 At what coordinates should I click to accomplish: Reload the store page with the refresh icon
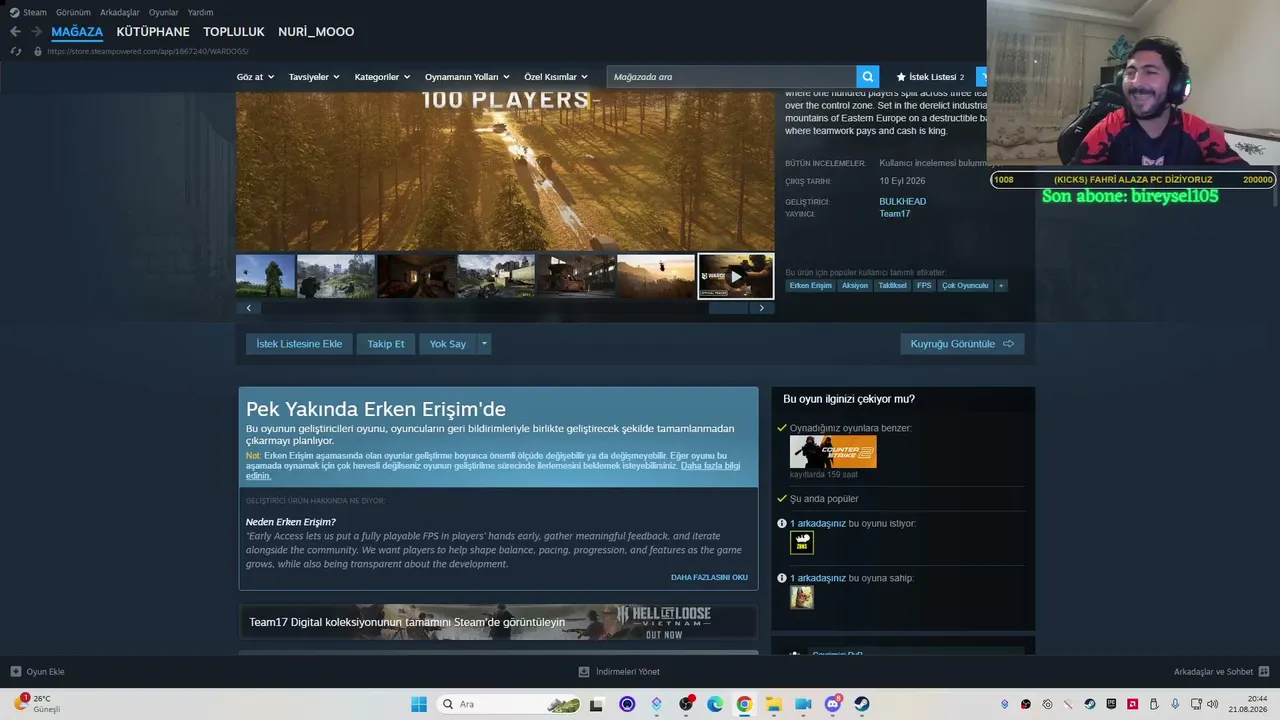point(16,51)
